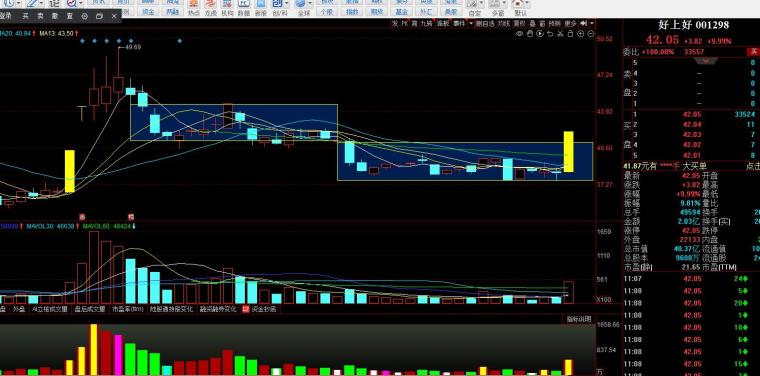The height and width of the screenshot is (376, 760).
Task: Toggle the lock icon on chart toolbar
Action: click(570, 33)
